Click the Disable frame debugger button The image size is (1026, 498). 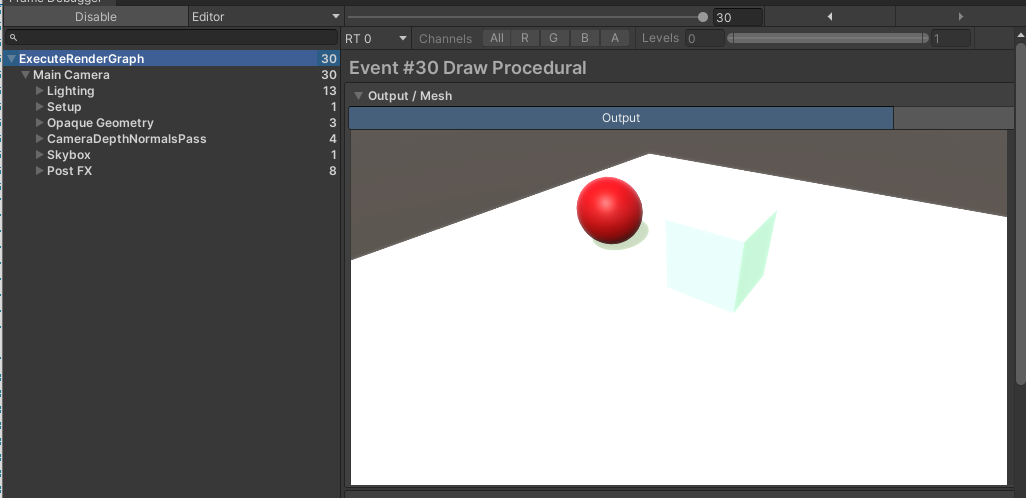coord(96,16)
